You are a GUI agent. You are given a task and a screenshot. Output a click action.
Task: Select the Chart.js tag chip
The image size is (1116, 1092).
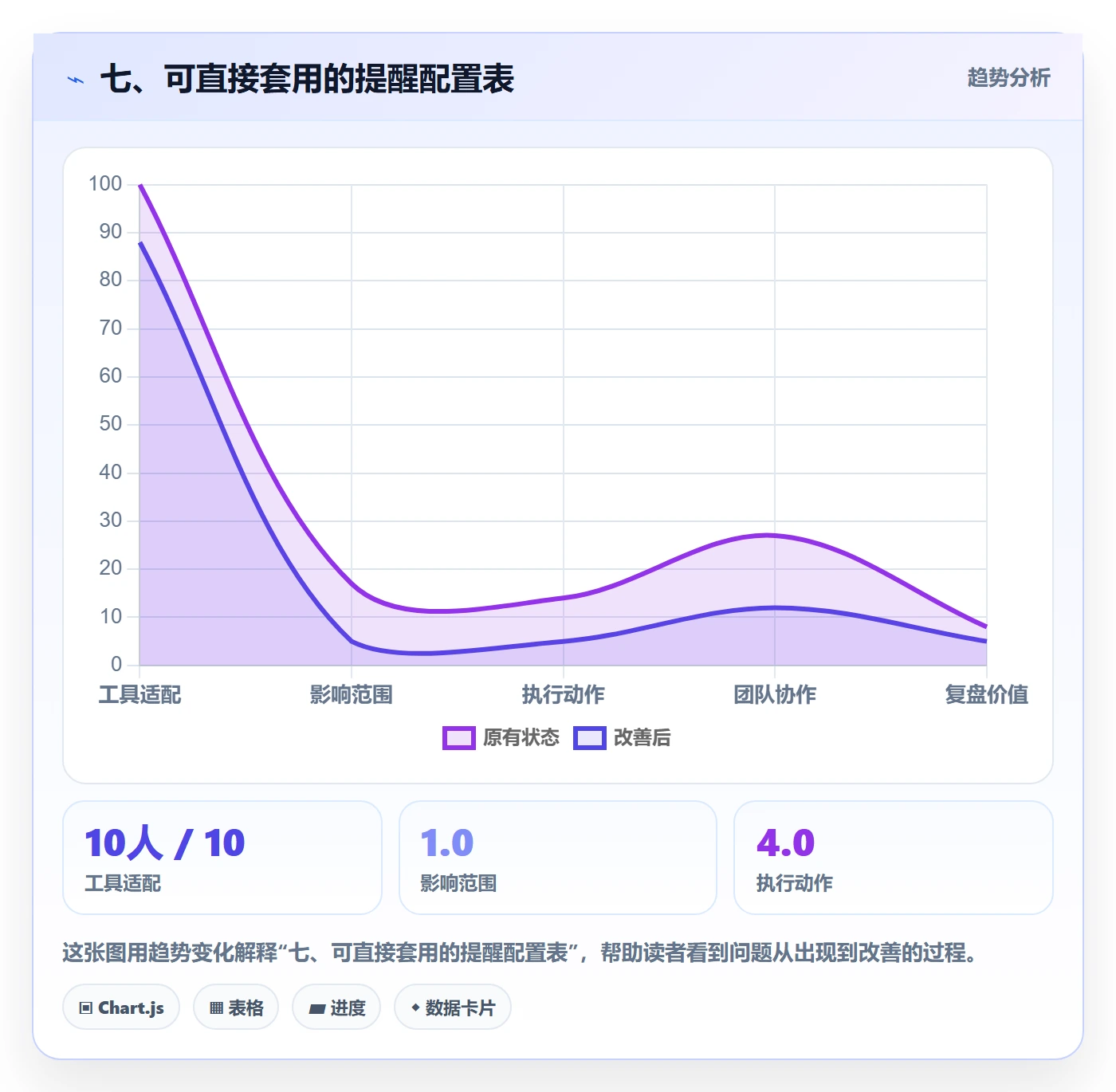tap(121, 1008)
